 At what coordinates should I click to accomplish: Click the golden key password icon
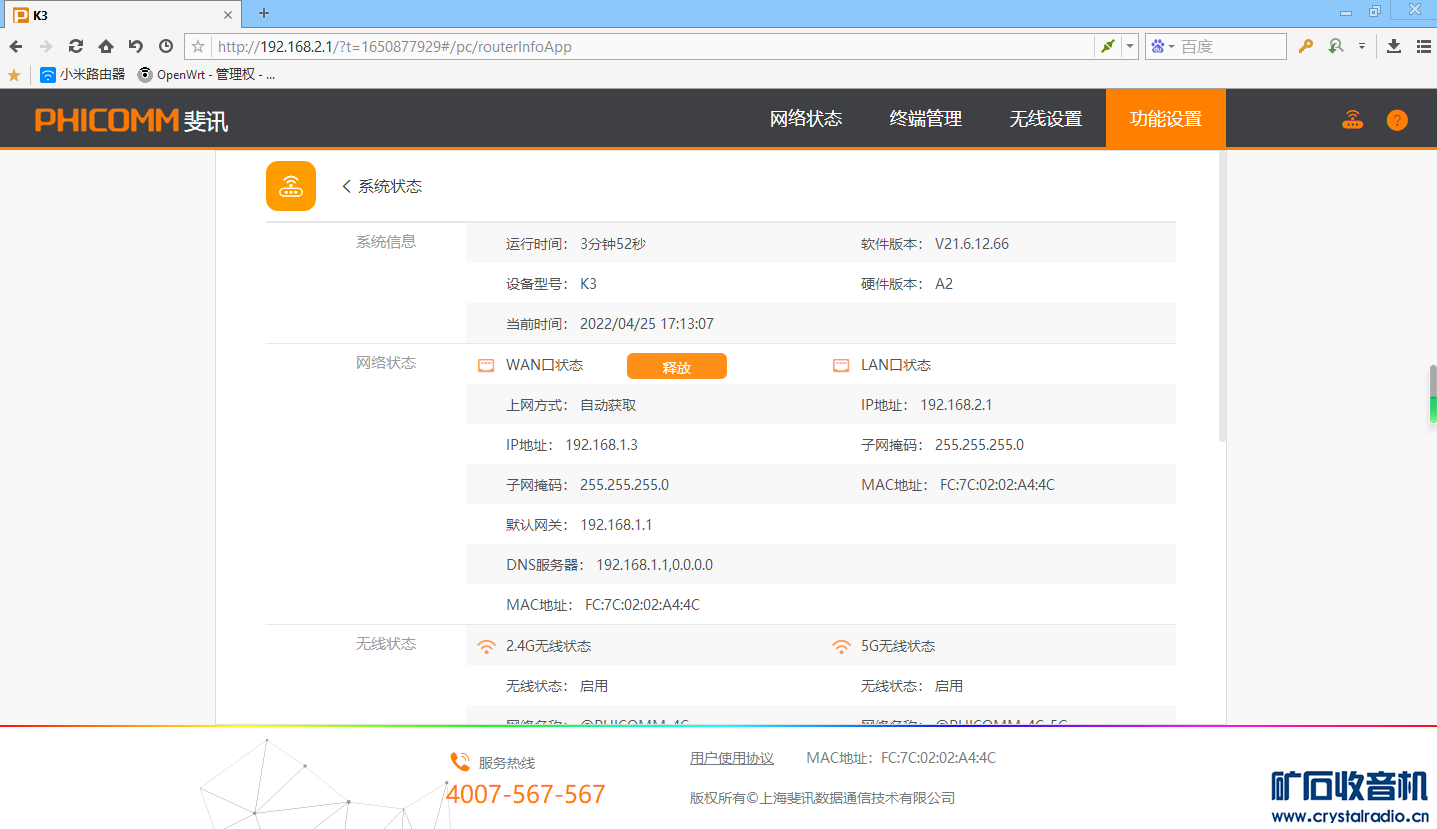[x=1305, y=46]
